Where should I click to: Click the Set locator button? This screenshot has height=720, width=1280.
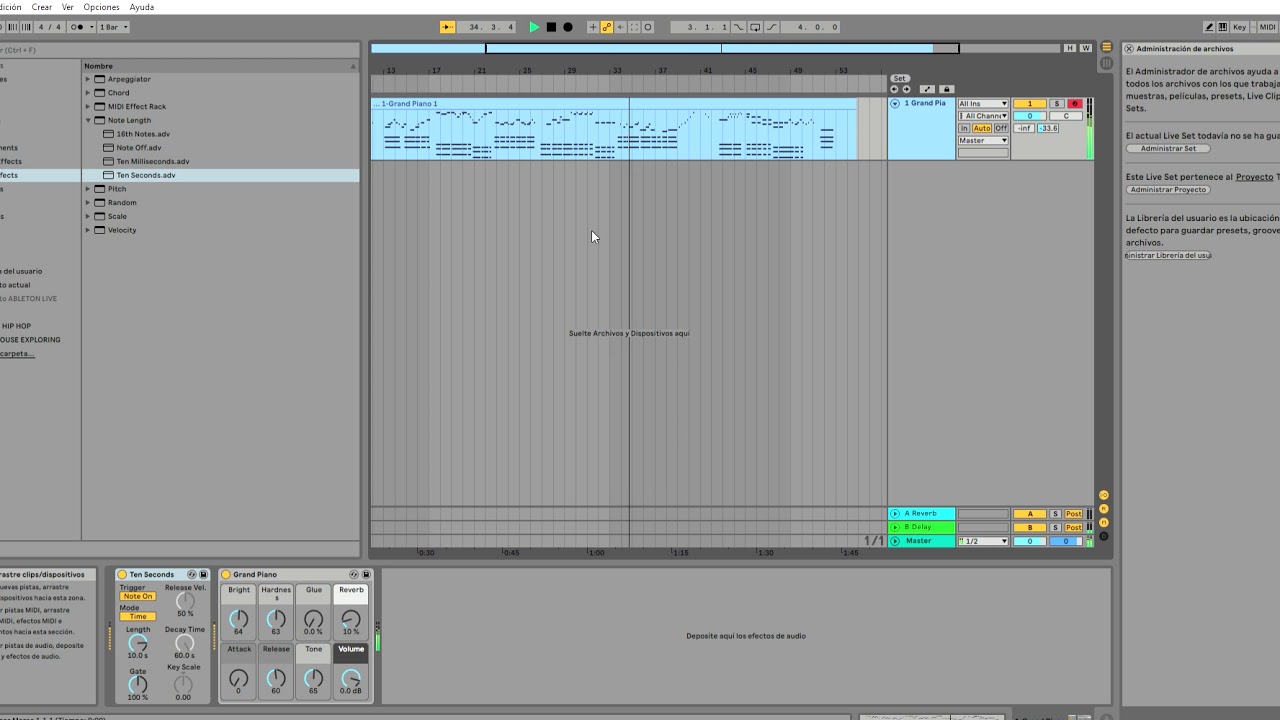(x=900, y=78)
